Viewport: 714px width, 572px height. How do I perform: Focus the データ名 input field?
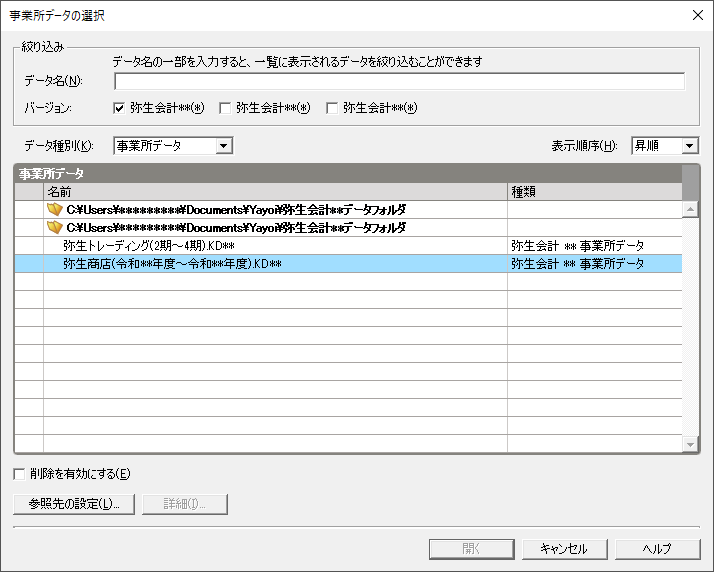(x=399, y=82)
